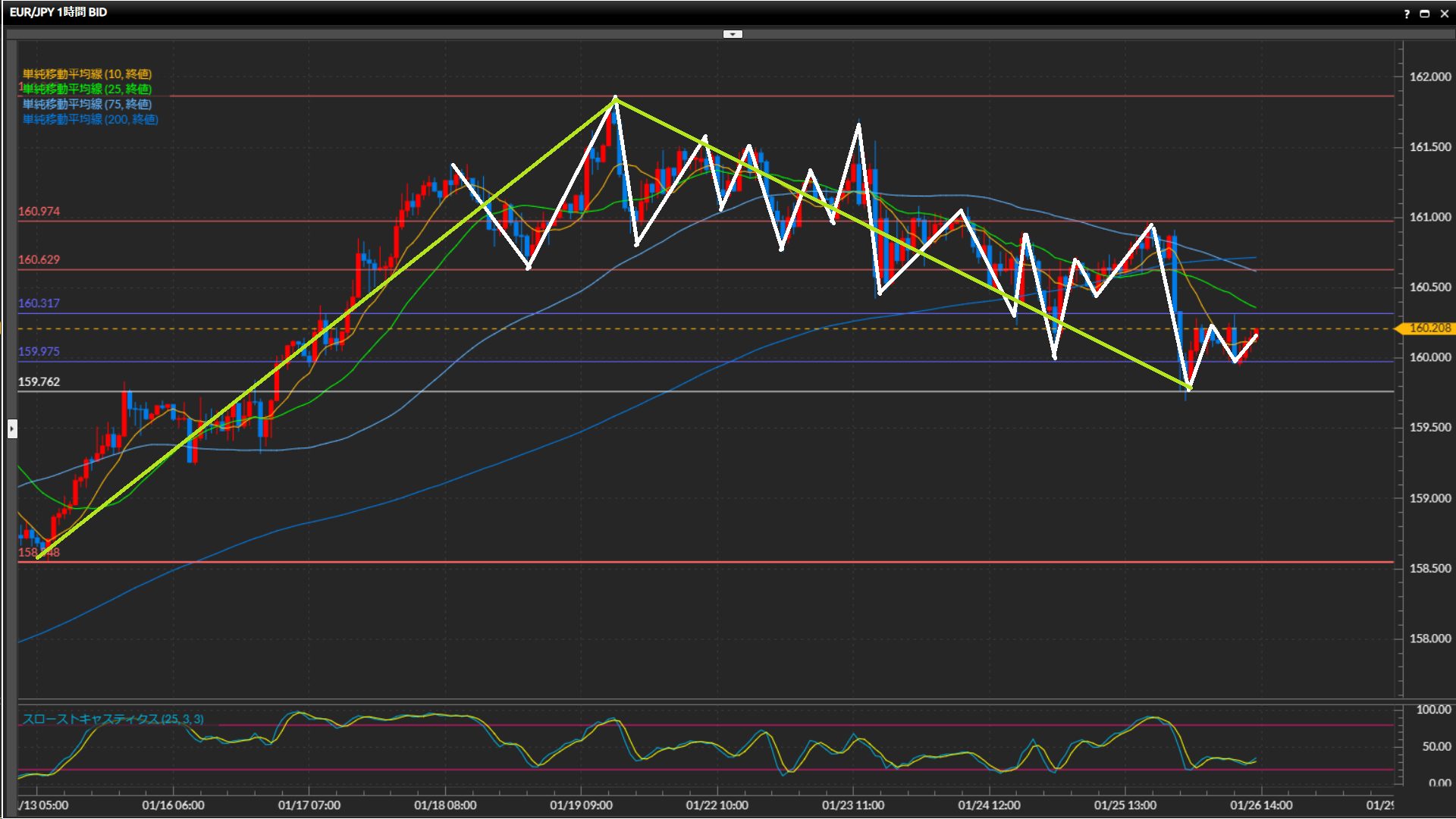The height and width of the screenshot is (819, 1456).
Task: Select the 160.629 horizontal line label
Action: coord(39,259)
